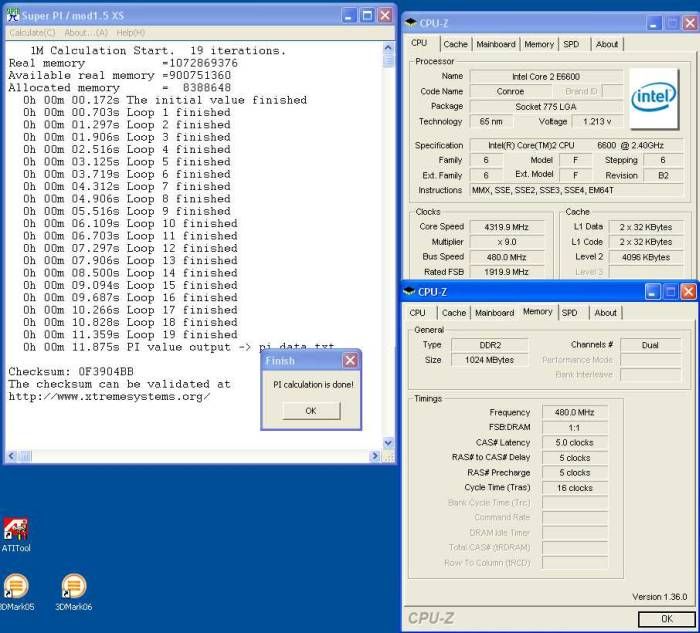Close the Finish dialog with its X
The height and width of the screenshot is (633, 700).
[350, 360]
